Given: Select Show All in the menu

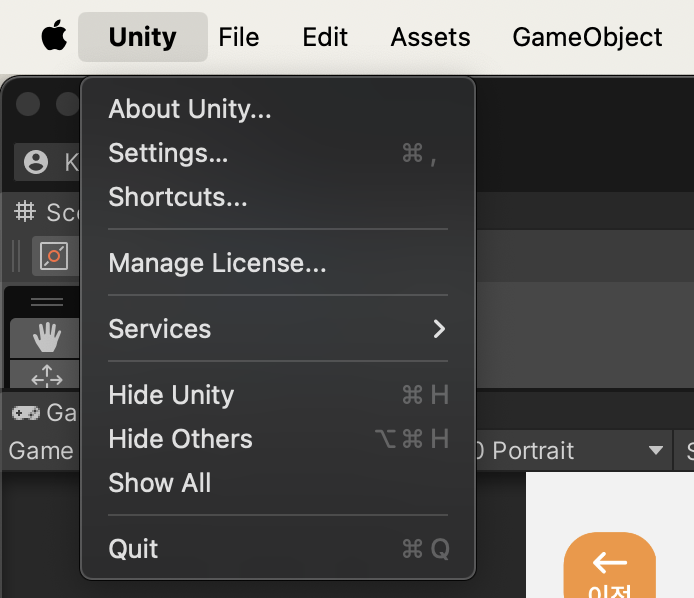Looking at the screenshot, I should [278, 482].
